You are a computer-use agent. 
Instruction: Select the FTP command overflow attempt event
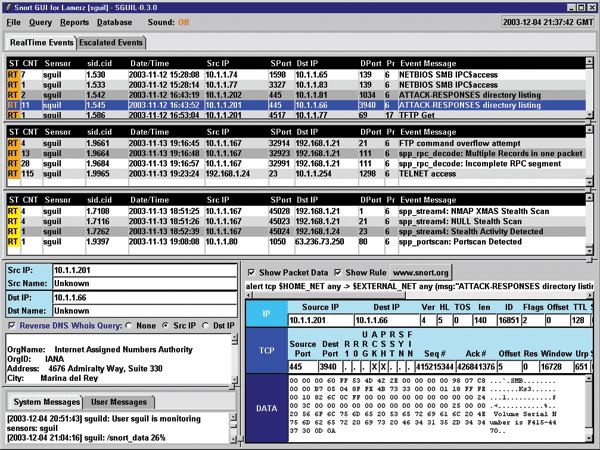pyautogui.click(x=300, y=143)
